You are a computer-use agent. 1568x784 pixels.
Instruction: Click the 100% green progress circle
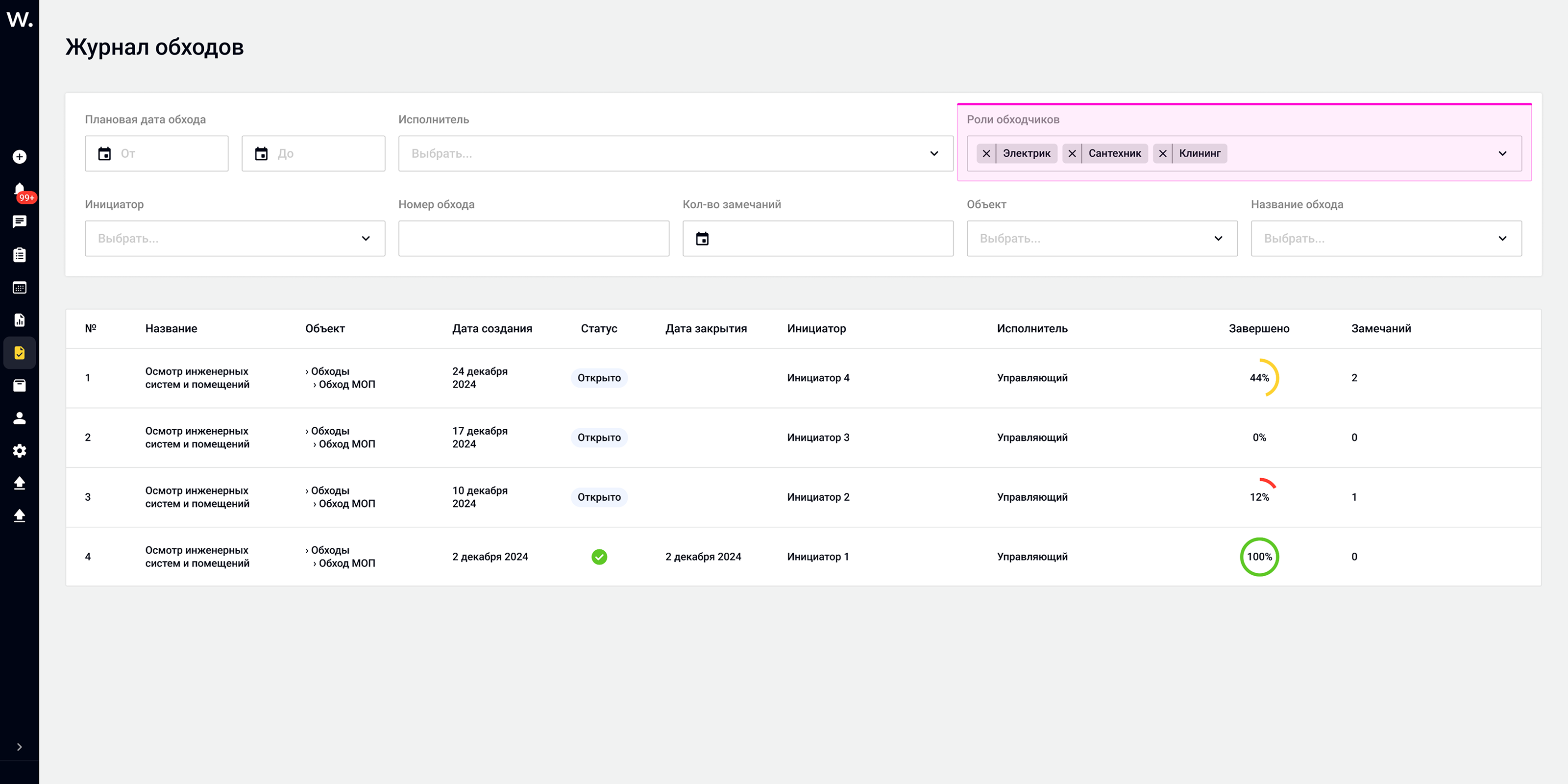point(1259,557)
